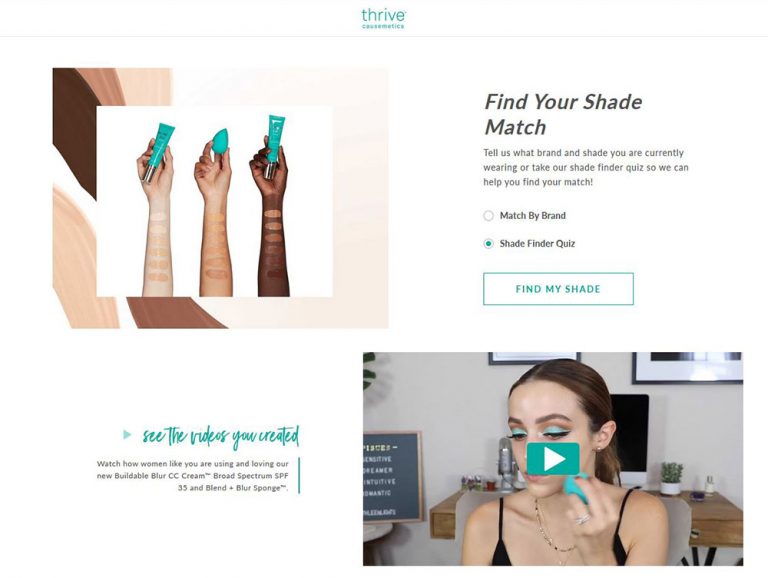Click the Match By Brand label text
The height and width of the screenshot is (578, 768).
click(x=532, y=216)
